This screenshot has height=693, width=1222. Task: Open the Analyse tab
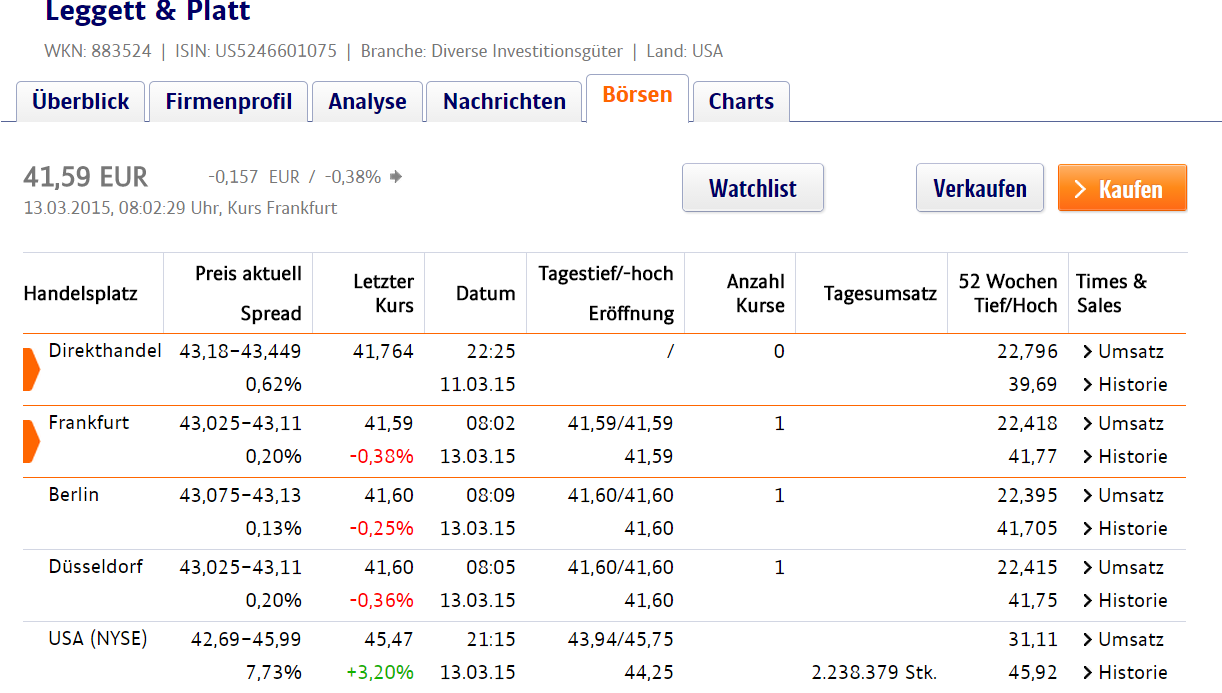[367, 101]
